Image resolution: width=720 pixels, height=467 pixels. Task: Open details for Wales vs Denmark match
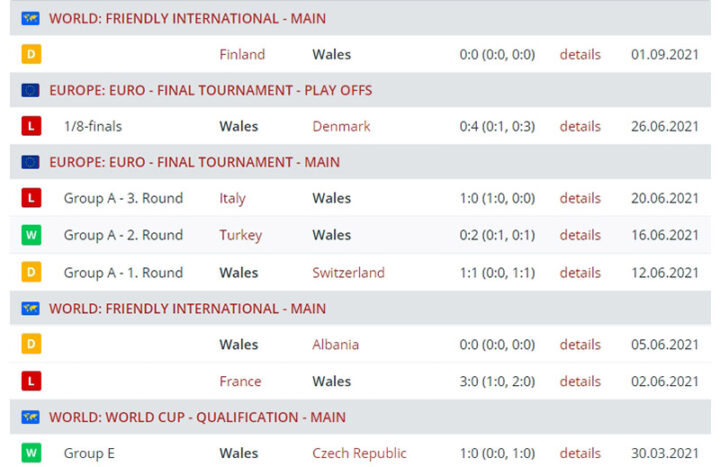pyautogui.click(x=580, y=127)
